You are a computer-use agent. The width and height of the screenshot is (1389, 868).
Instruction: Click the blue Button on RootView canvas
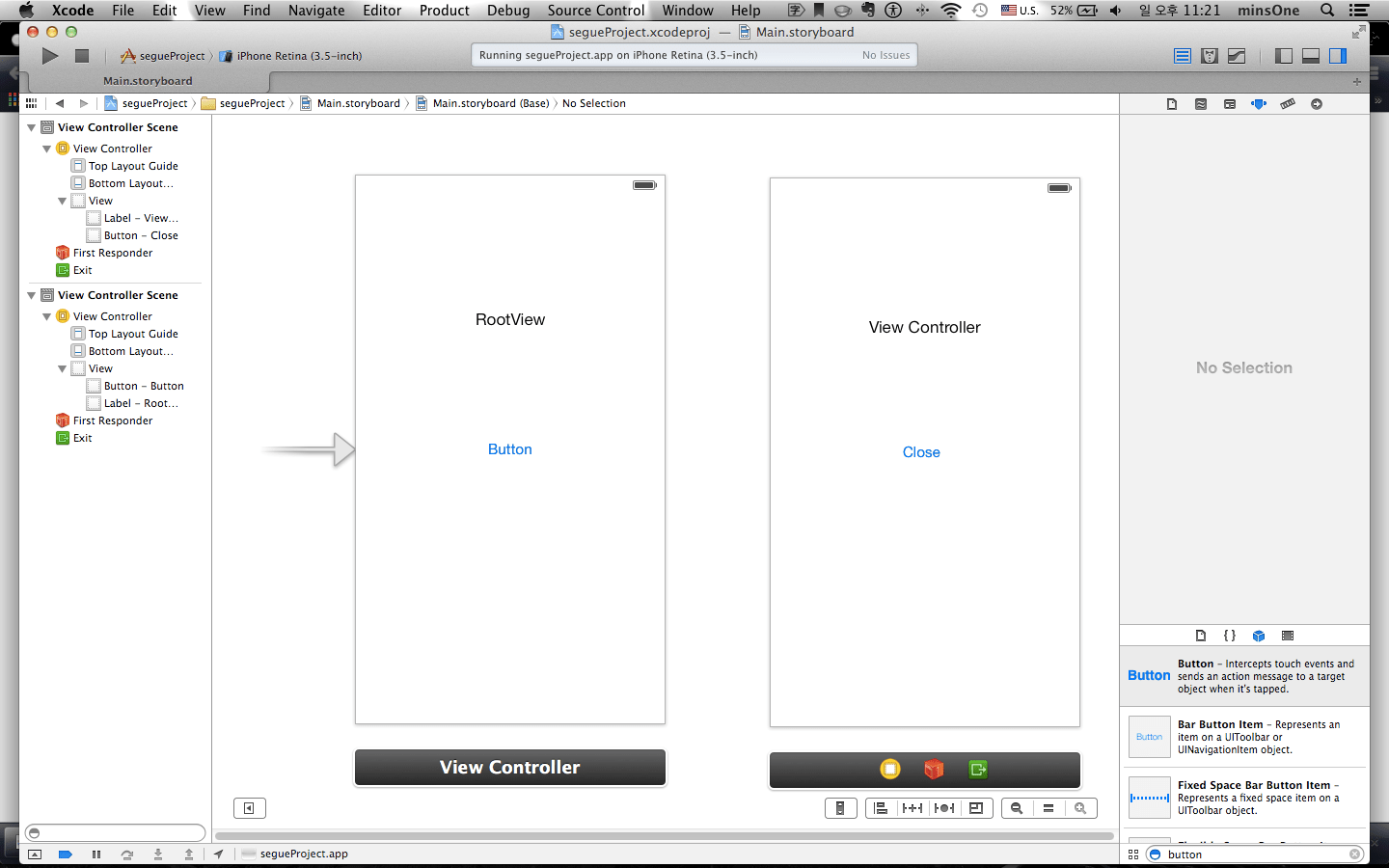pyautogui.click(x=510, y=449)
